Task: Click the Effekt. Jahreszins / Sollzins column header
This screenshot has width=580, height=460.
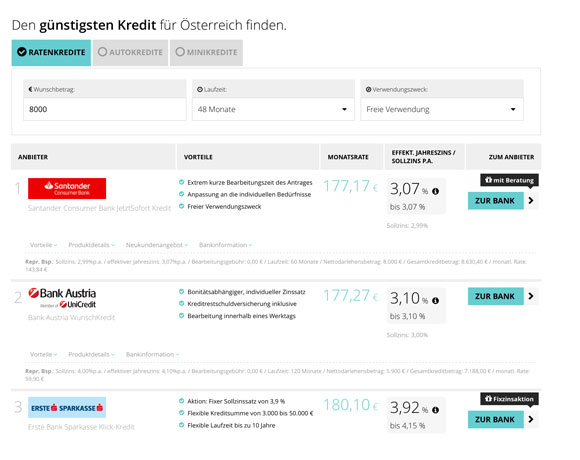Action: [424, 157]
